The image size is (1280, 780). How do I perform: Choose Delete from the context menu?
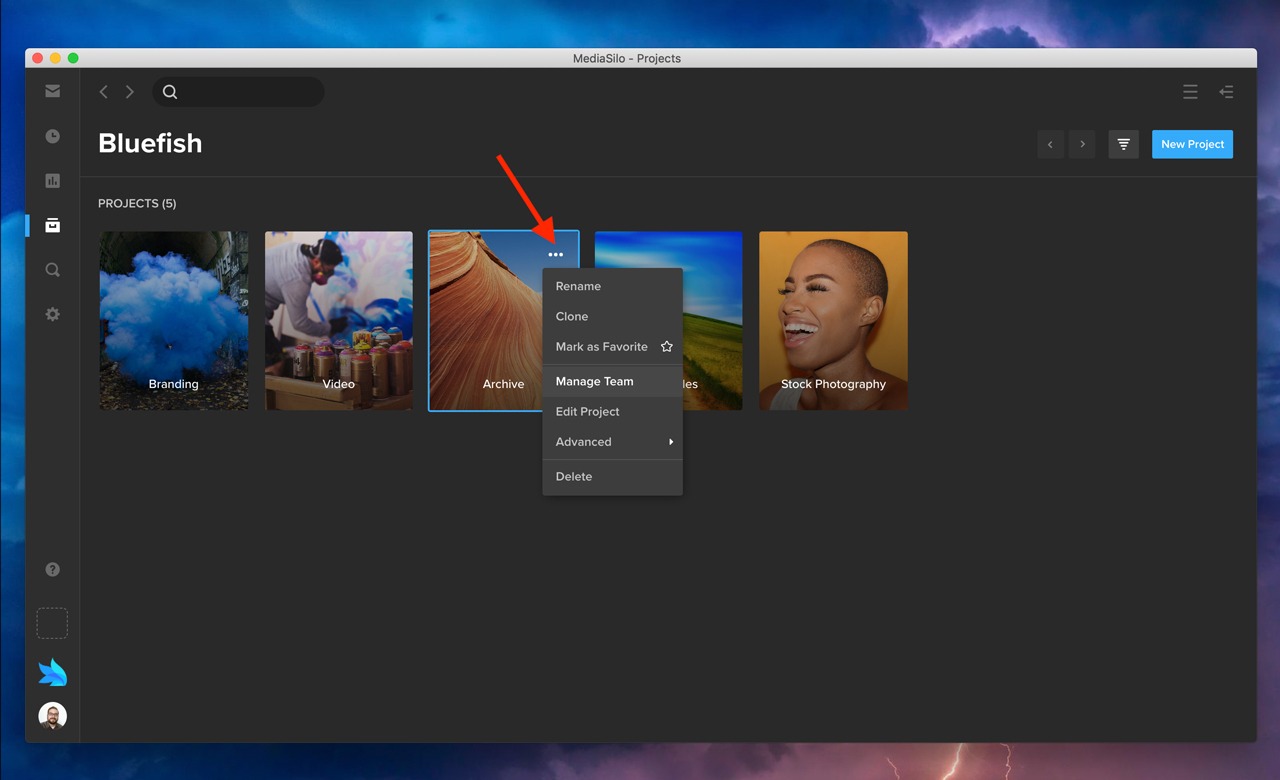pos(612,476)
